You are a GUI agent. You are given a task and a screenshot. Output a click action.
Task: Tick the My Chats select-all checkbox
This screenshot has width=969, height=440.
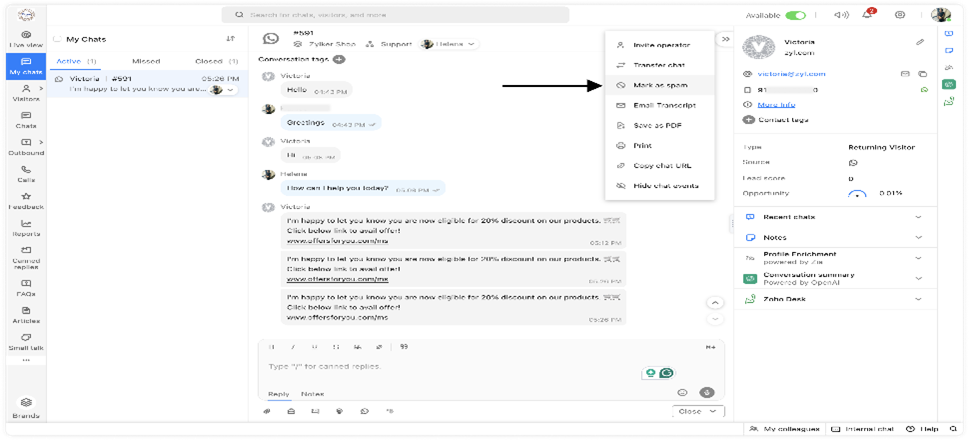coord(57,39)
